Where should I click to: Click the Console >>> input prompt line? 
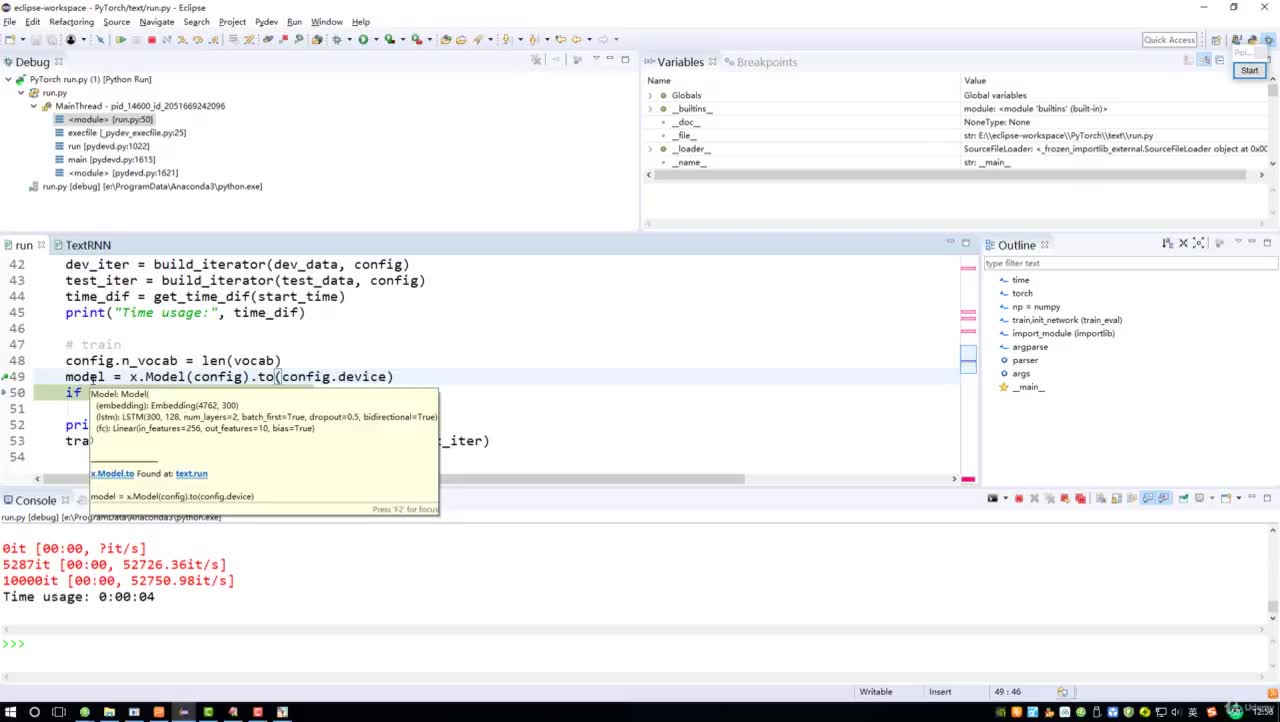tap(635, 643)
